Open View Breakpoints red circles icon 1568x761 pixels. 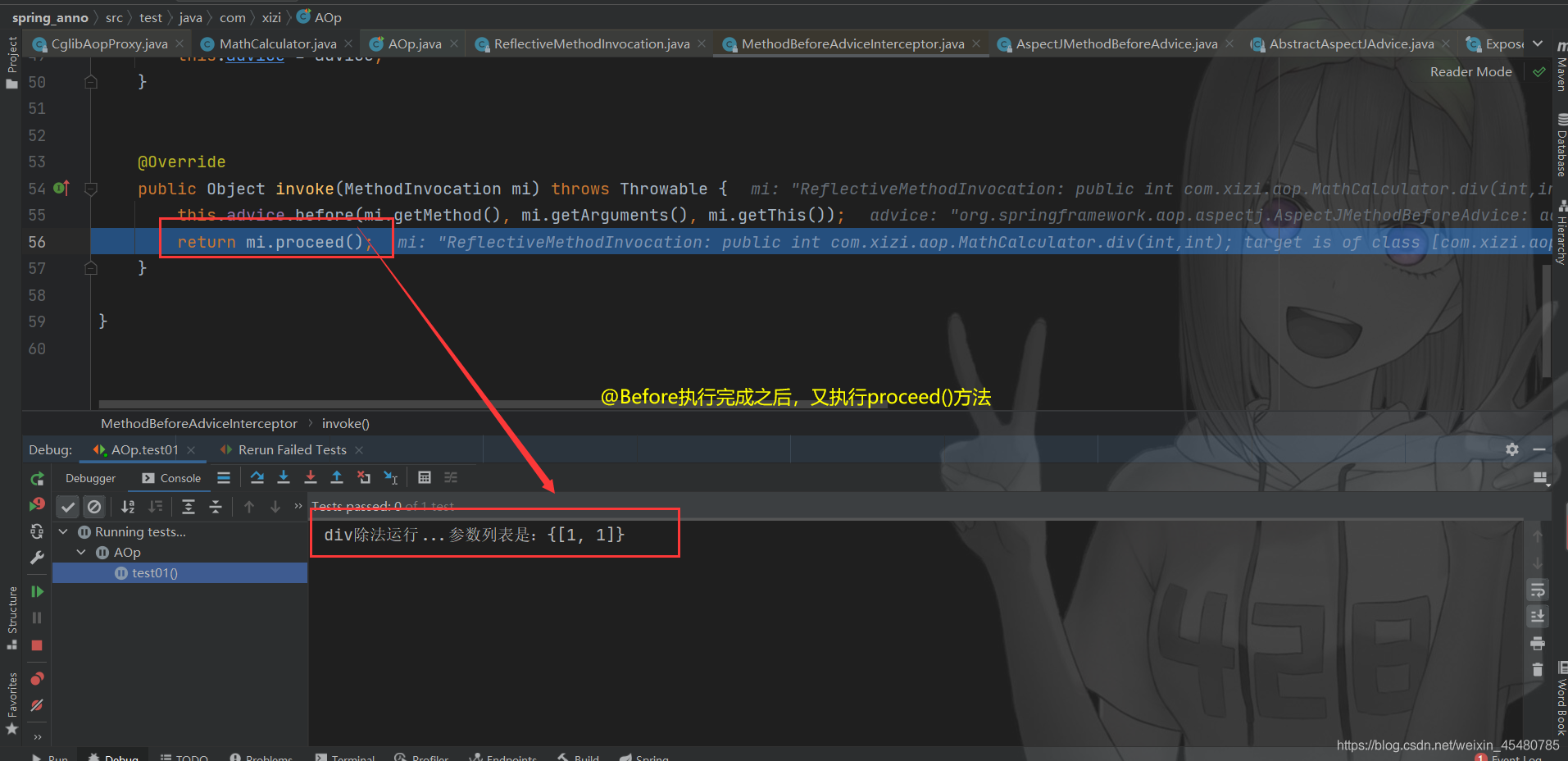pyautogui.click(x=37, y=678)
